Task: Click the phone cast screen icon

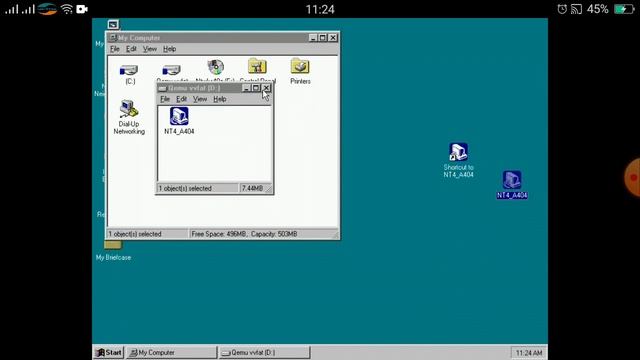Action: coord(576,9)
